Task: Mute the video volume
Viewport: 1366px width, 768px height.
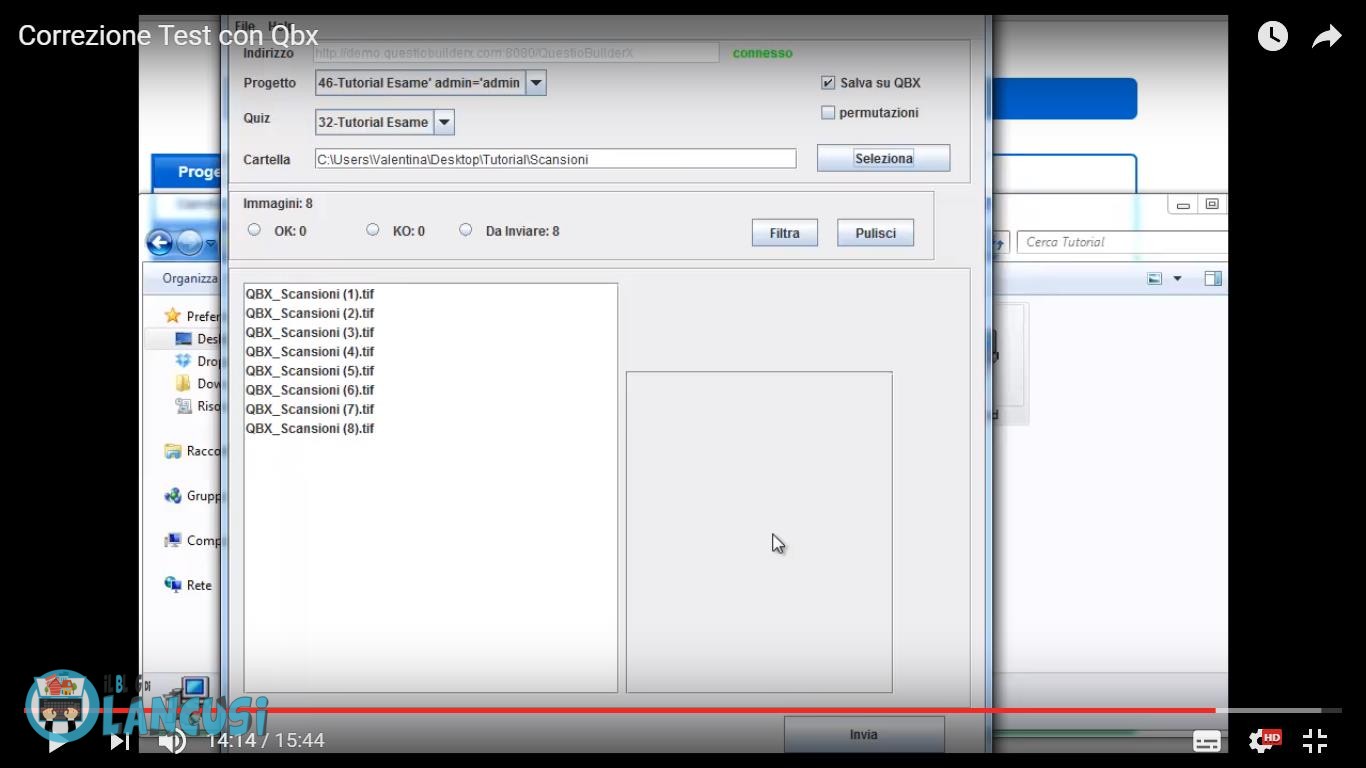Action: click(172, 741)
